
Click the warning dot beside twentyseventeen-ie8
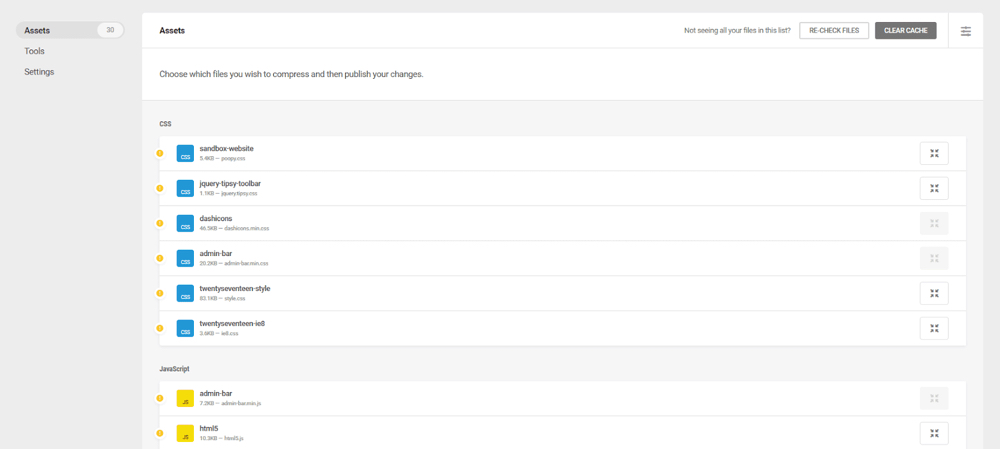coord(159,328)
